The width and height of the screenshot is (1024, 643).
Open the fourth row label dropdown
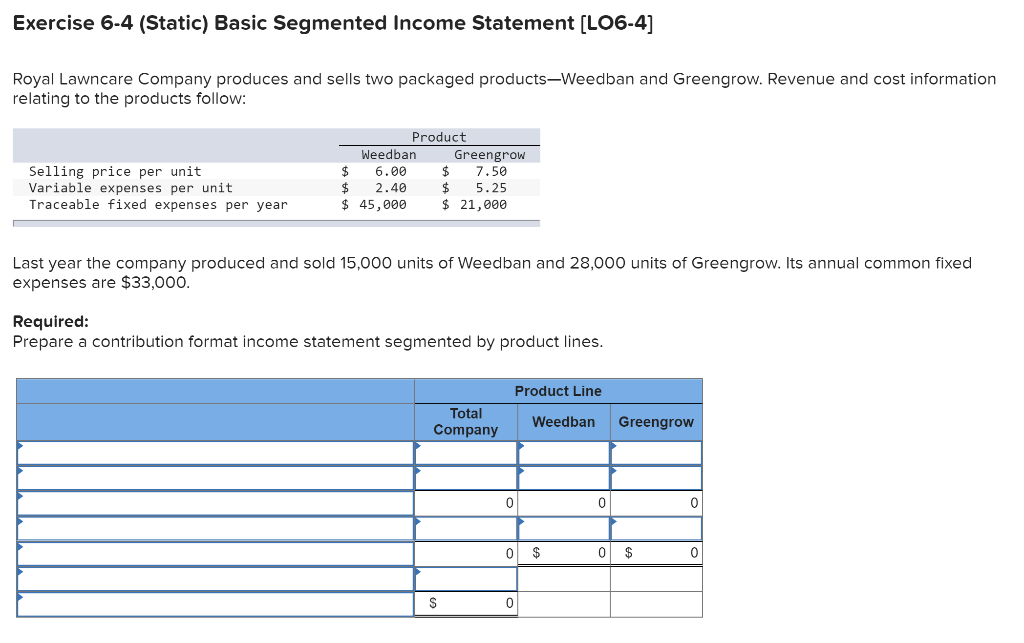(x=215, y=527)
